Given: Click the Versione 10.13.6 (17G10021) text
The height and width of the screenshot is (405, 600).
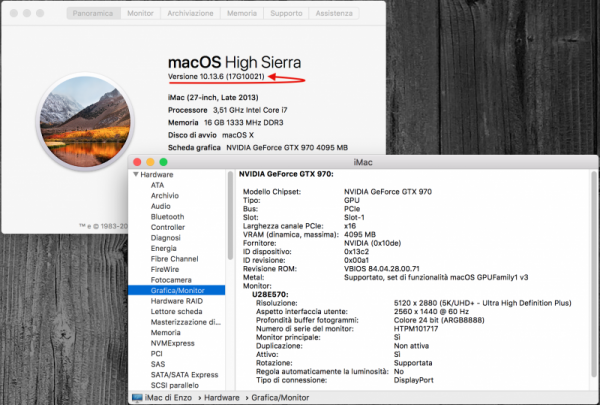Looking at the screenshot, I should coord(216,77).
